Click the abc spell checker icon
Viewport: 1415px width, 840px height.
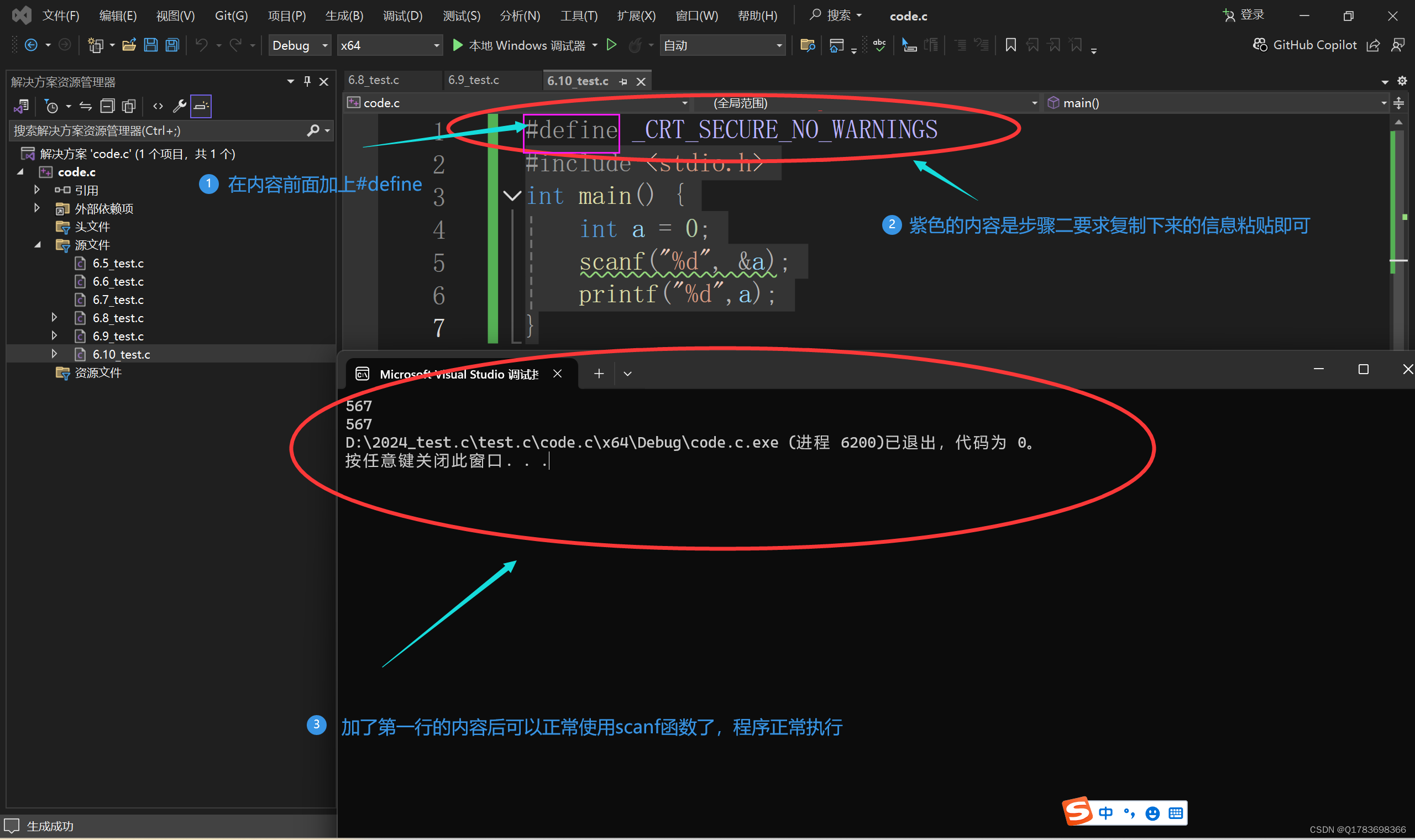(879, 45)
